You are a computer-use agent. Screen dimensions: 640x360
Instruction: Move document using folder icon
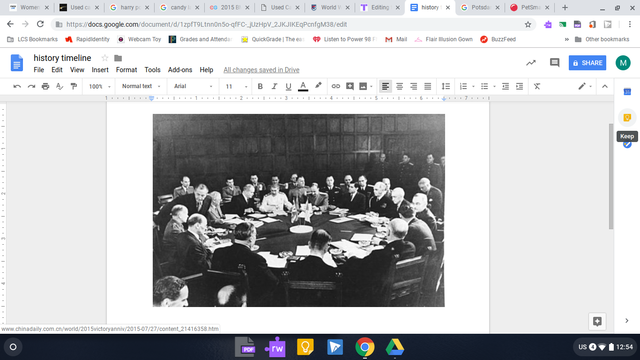point(118,58)
